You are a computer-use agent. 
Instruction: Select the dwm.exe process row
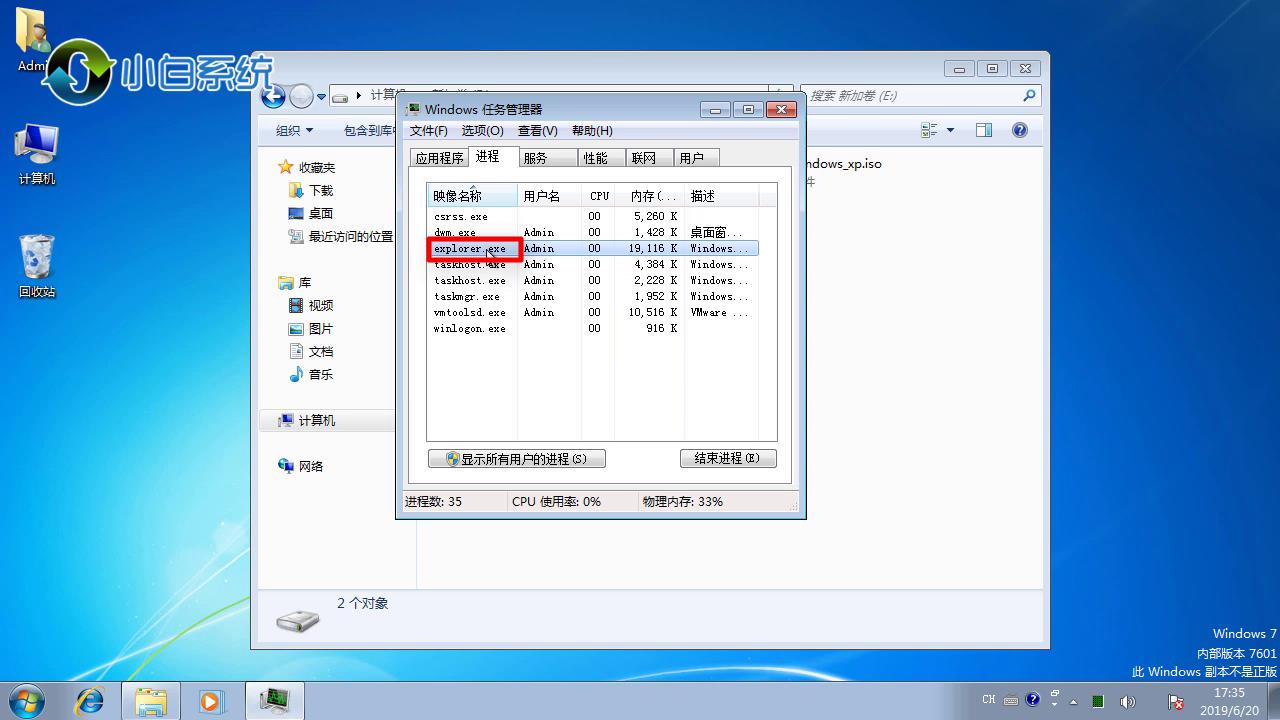(593, 232)
